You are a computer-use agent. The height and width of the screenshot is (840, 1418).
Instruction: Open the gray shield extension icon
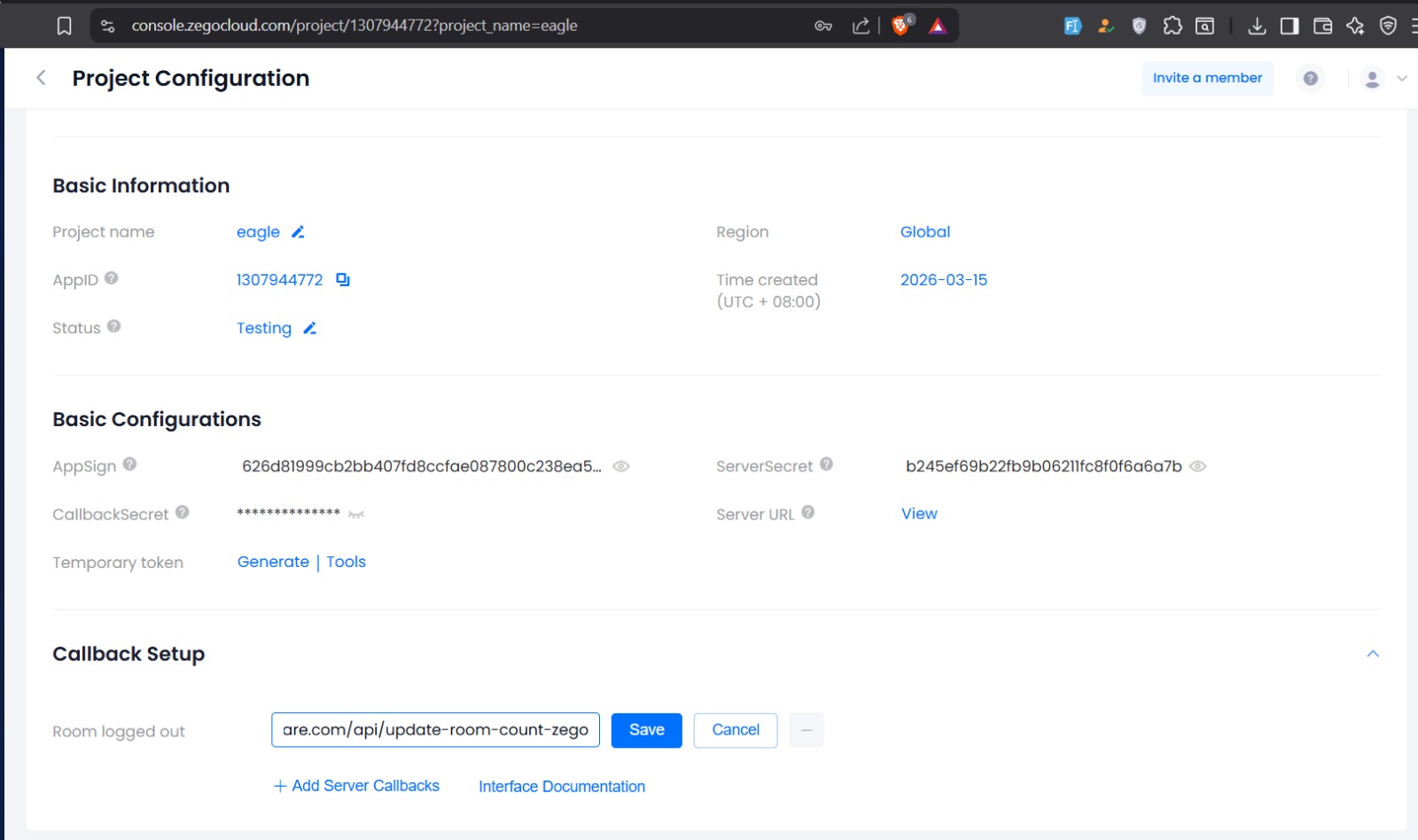[x=1139, y=26]
